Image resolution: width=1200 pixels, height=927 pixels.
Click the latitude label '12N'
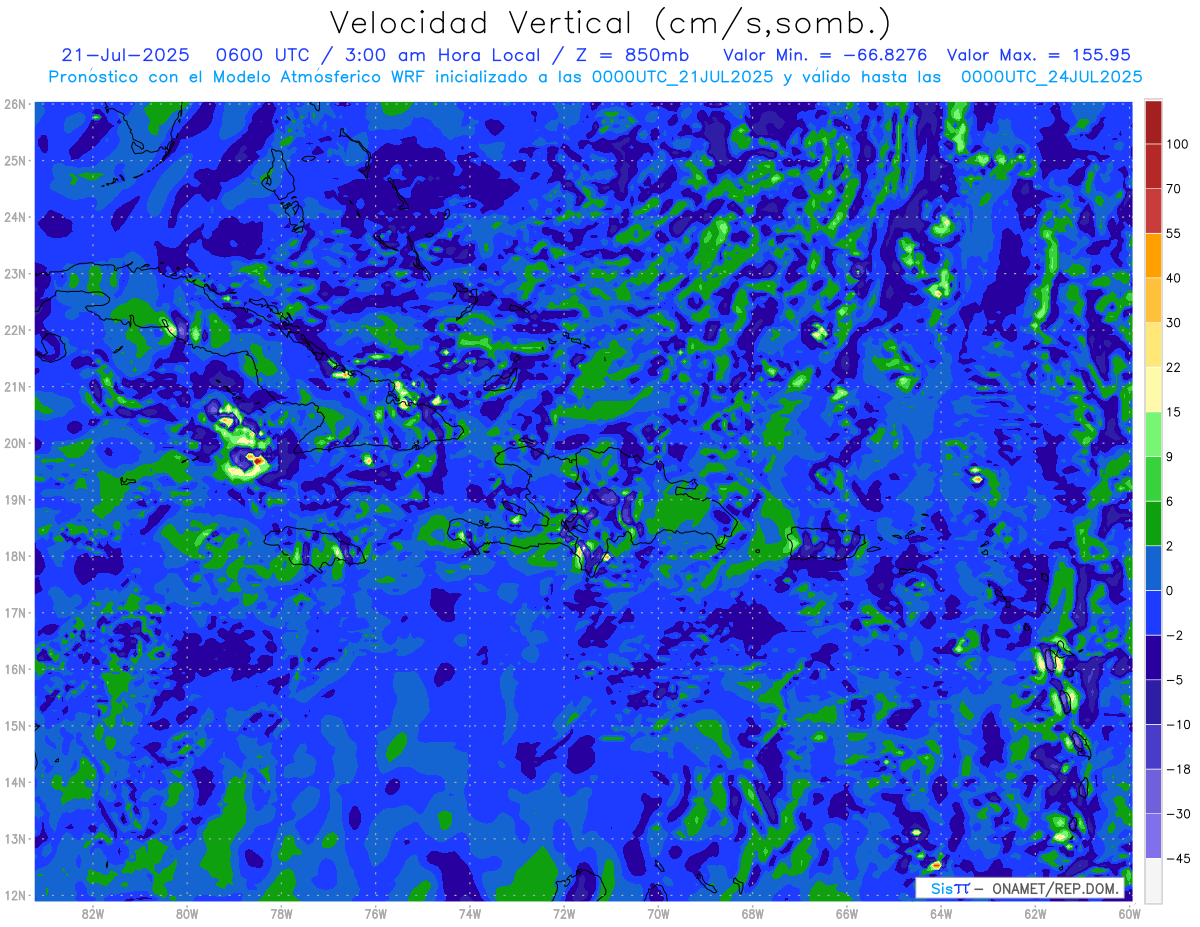(x=15, y=895)
